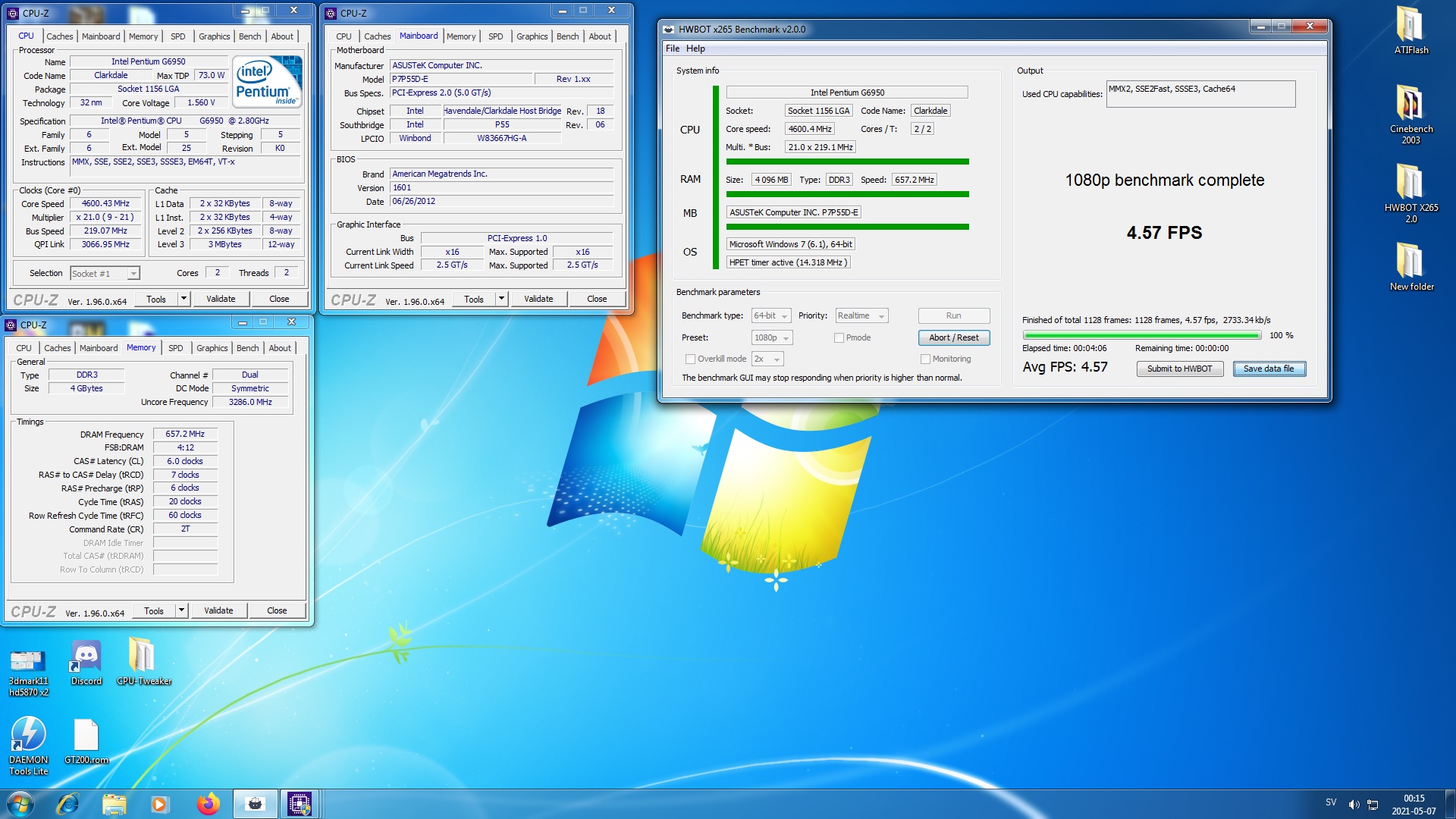Expand Tools arrow in Mainboard CPU-Z window

[501, 299]
